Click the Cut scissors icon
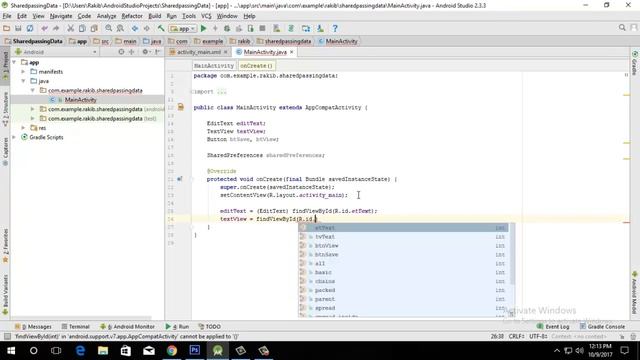The image size is (640, 360). coord(71,28)
